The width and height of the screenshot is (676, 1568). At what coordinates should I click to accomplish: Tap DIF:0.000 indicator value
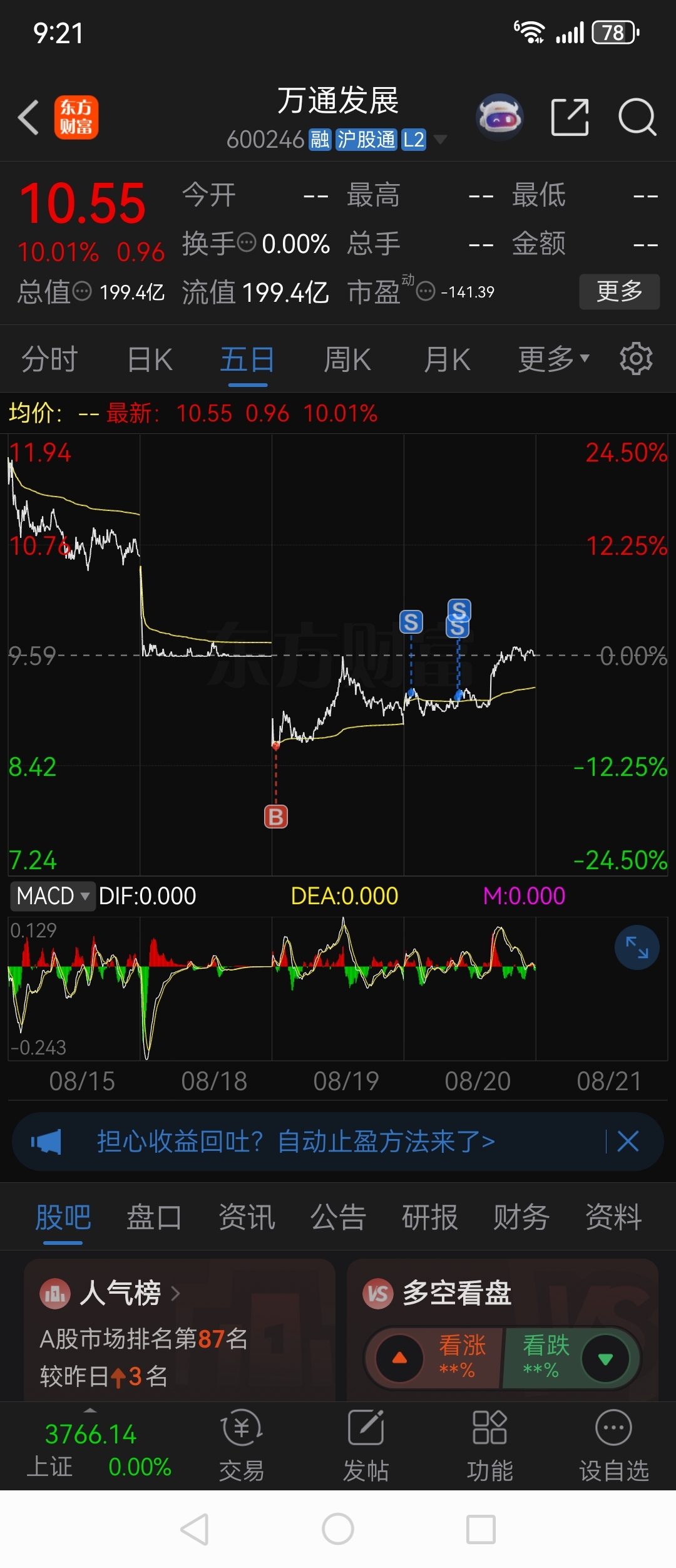pyautogui.click(x=148, y=896)
